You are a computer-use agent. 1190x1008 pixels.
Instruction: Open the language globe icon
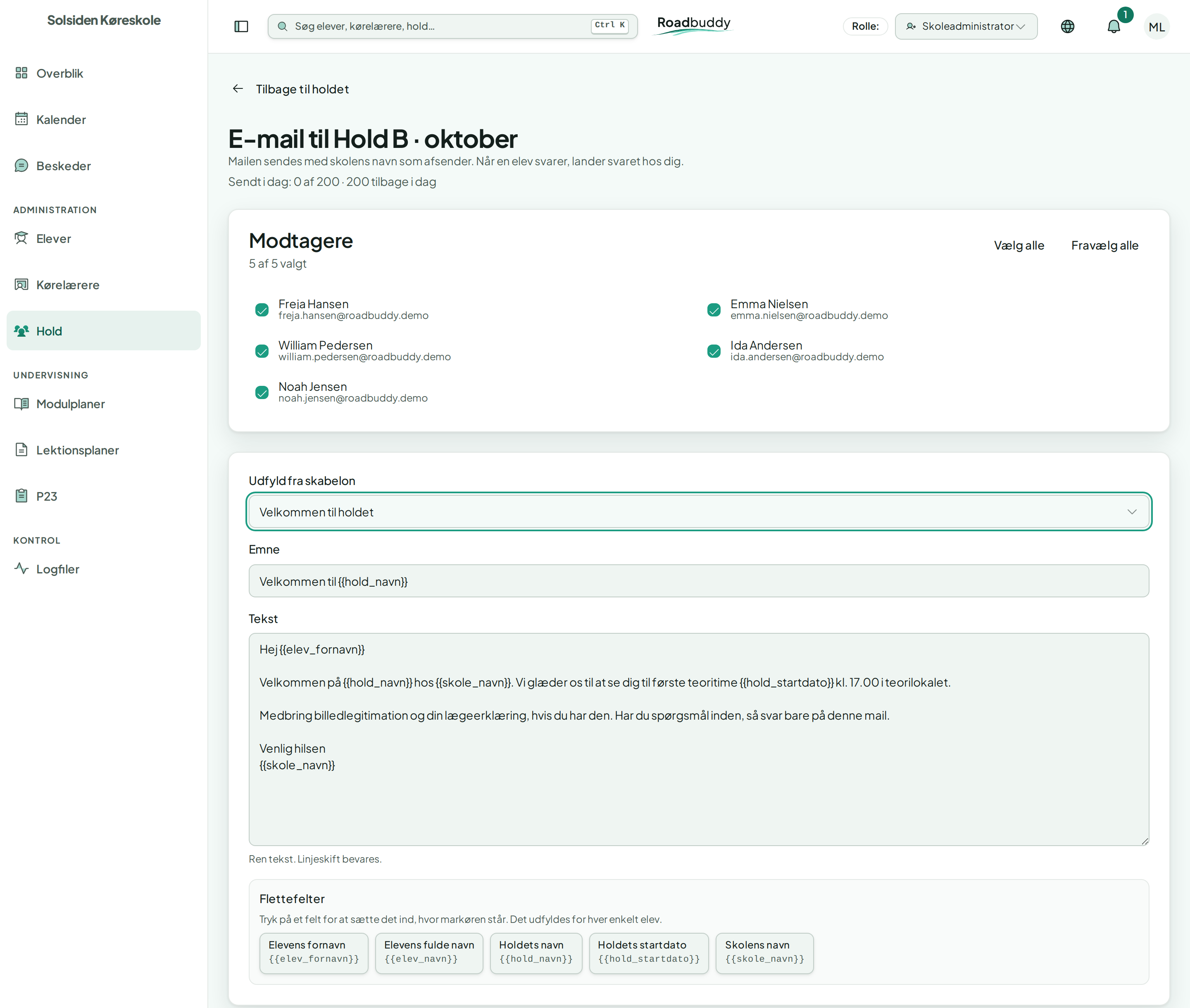tap(1067, 26)
